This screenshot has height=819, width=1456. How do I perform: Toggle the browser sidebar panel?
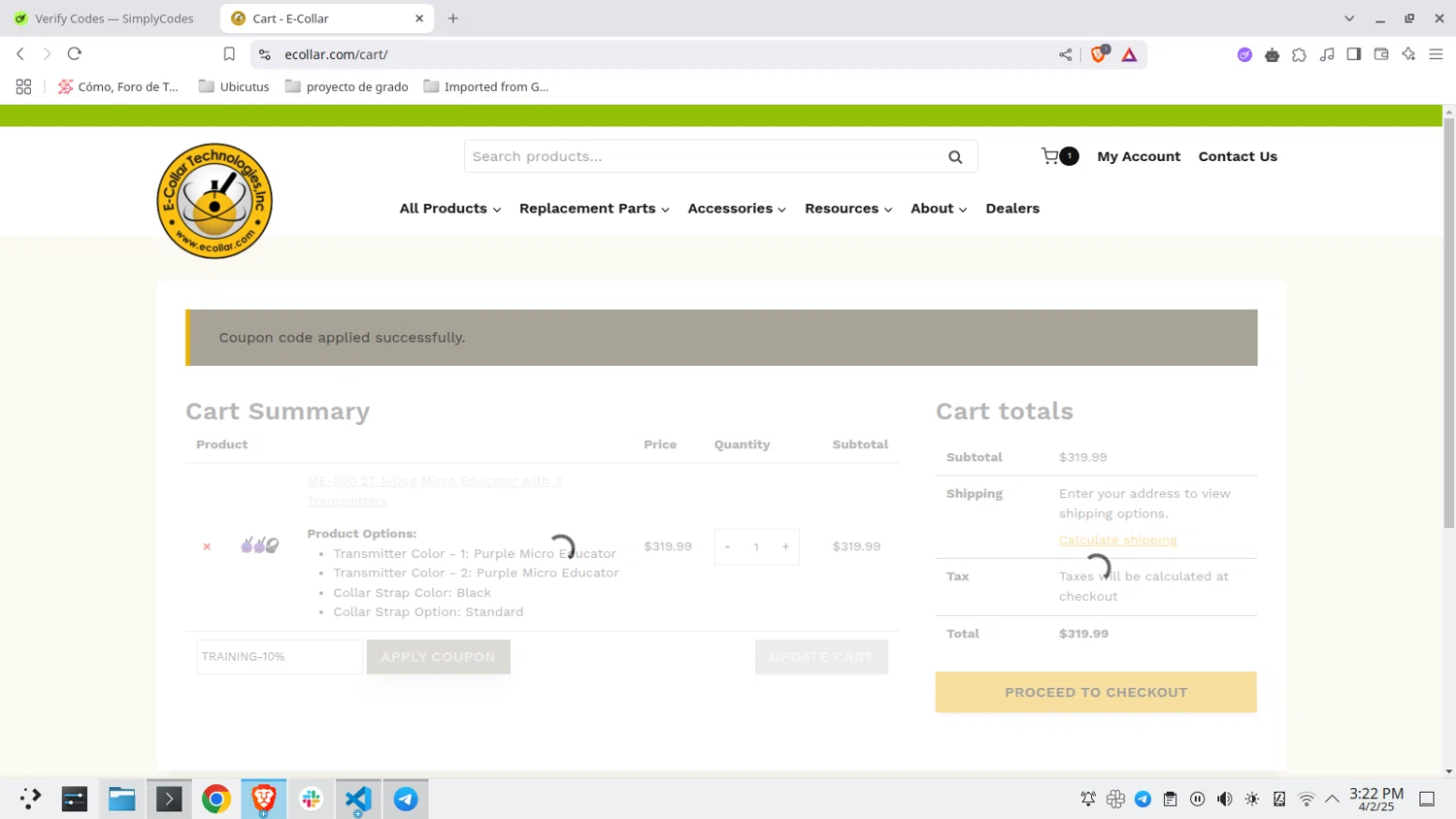tap(1353, 54)
